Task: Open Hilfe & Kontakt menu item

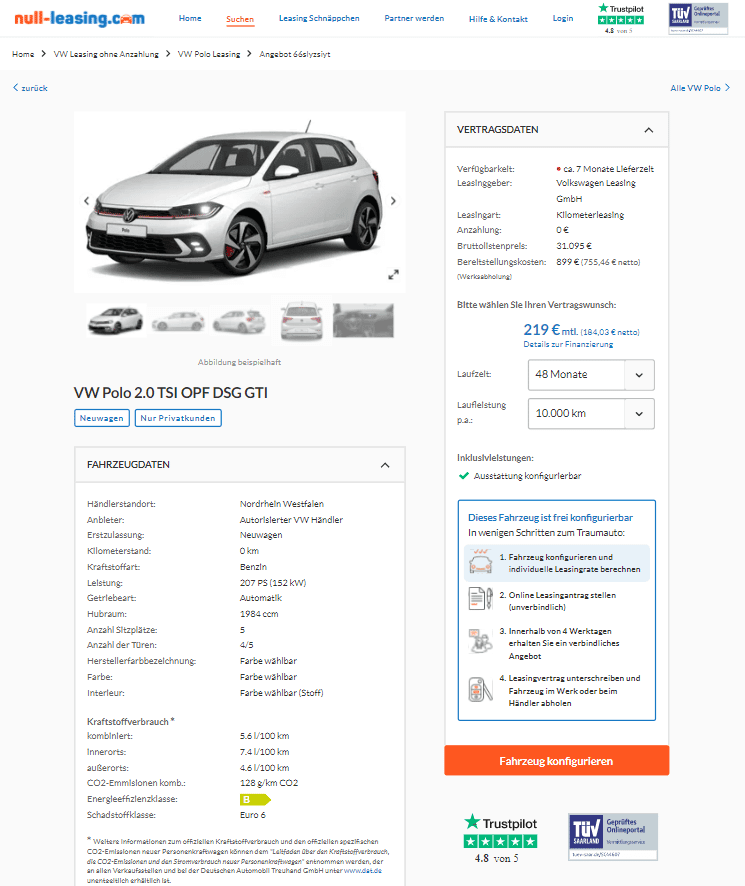Action: 498,19
